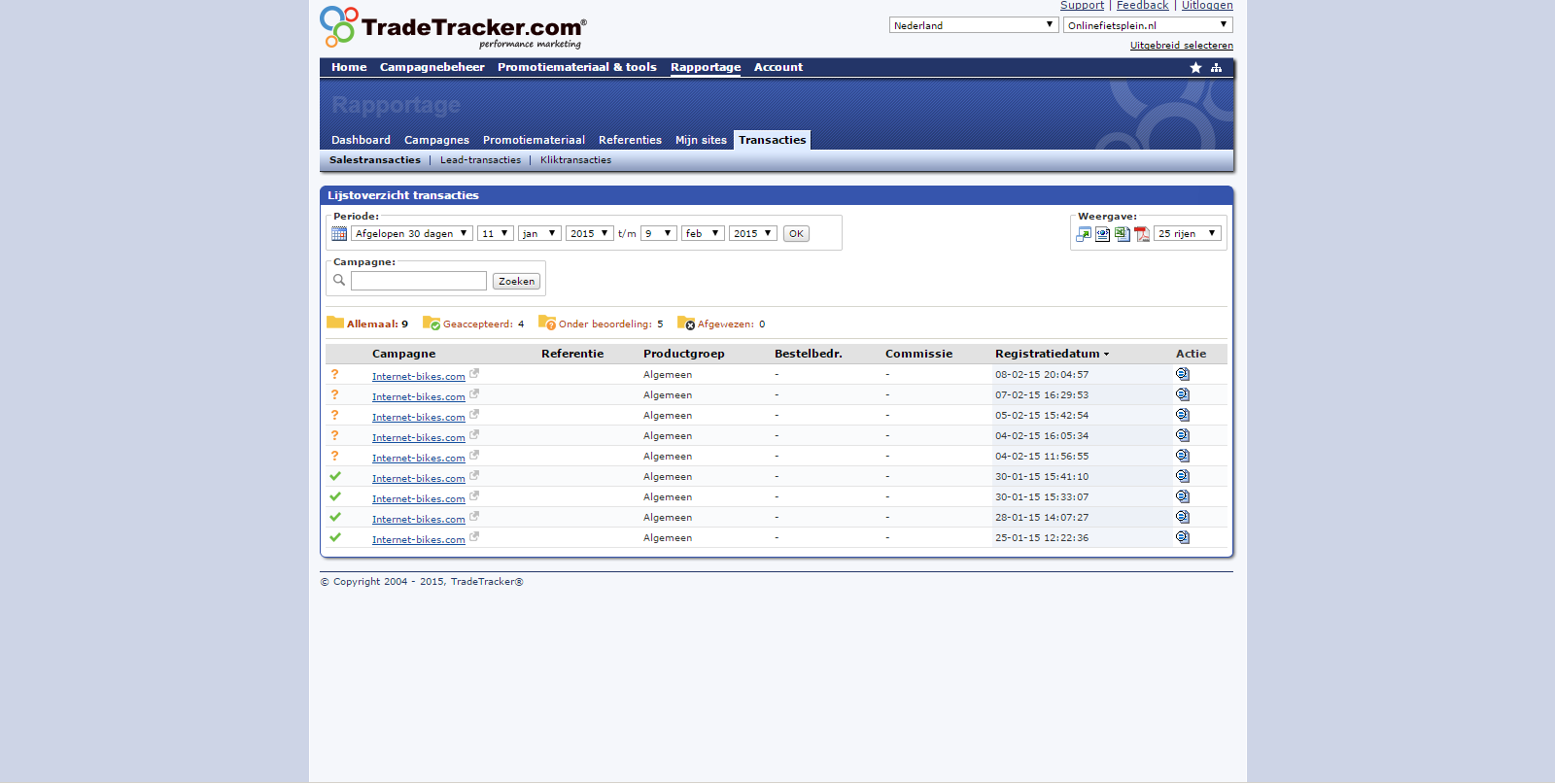View details of transaction 30-01-15 15:41:10
The image size is (1555, 784).
pyautogui.click(x=1183, y=476)
